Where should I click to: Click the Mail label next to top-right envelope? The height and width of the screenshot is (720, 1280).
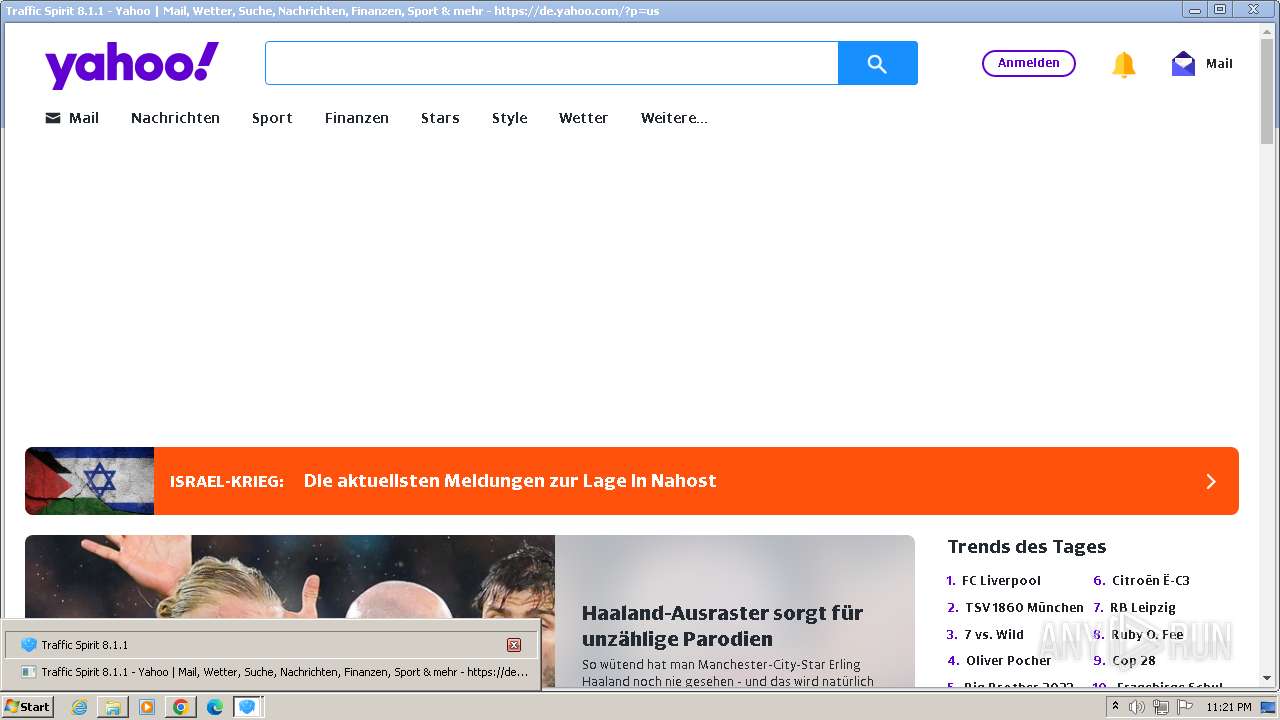pos(1219,63)
